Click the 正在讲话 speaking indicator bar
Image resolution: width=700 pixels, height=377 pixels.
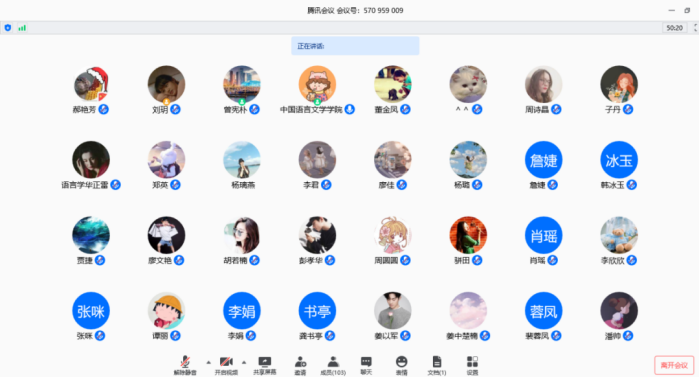355,46
